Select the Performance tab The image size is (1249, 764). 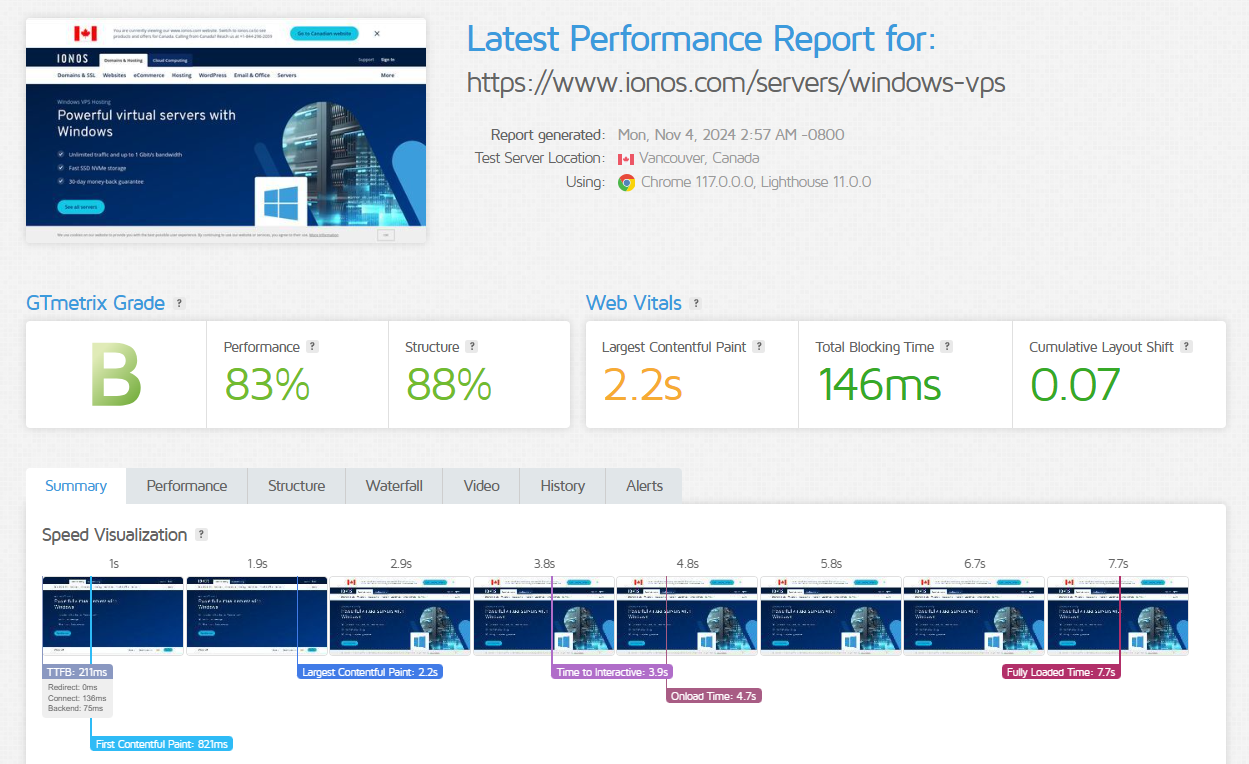[186, 485]
